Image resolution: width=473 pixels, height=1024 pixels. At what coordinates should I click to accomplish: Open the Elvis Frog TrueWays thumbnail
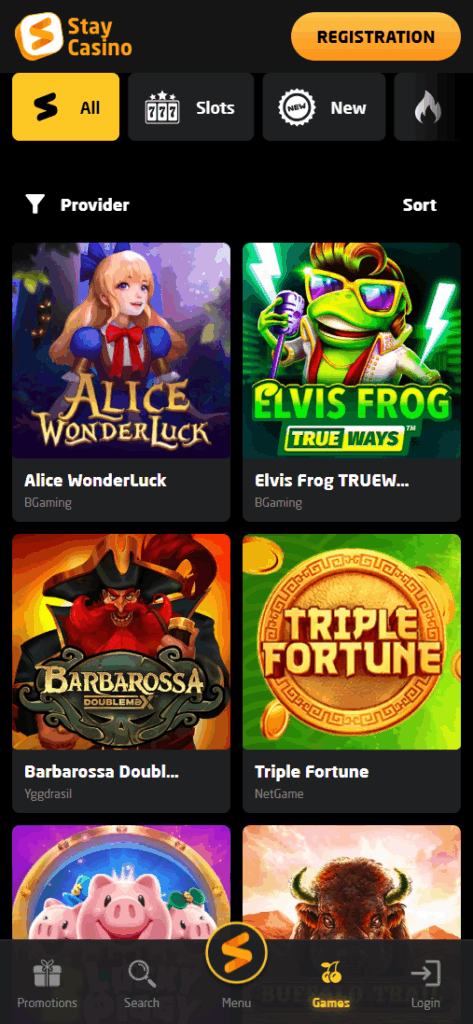pos(351,351)
